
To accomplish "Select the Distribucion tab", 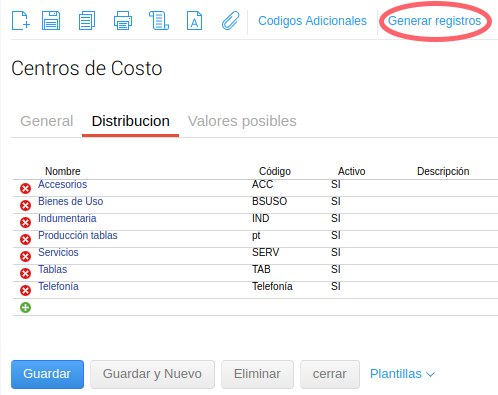I will coord(131,121).
